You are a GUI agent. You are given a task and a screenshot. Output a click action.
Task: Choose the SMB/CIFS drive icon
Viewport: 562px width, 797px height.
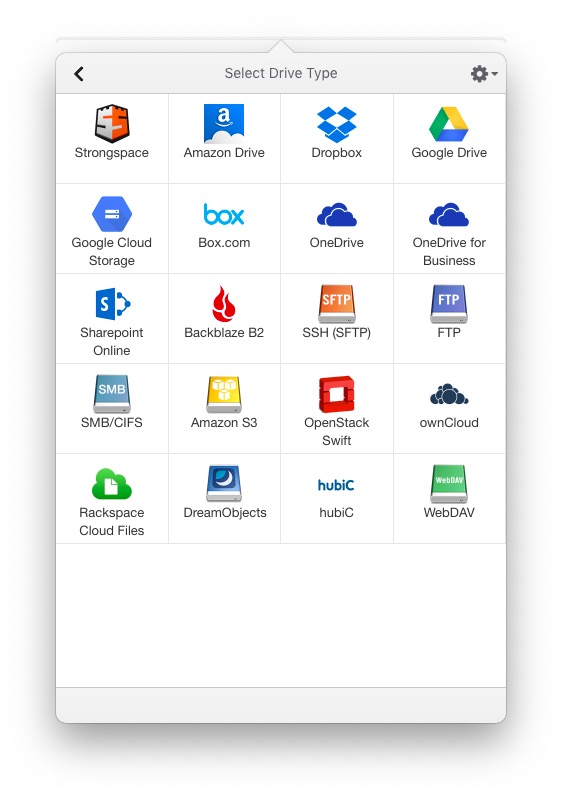click(x=112, y=394)
